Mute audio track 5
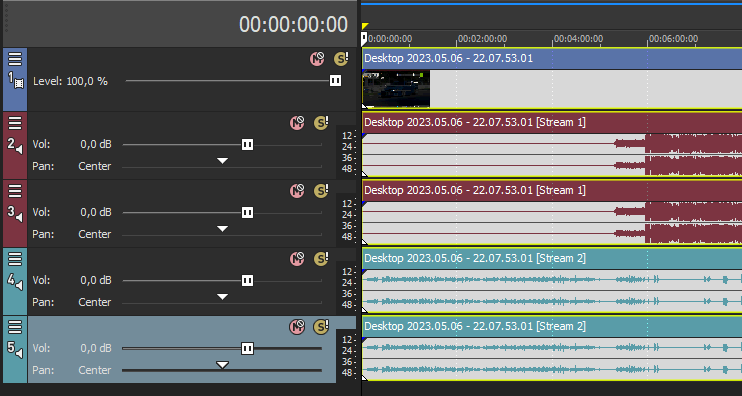742x396 pixels. pyautogui.click(x=297, y=326)
